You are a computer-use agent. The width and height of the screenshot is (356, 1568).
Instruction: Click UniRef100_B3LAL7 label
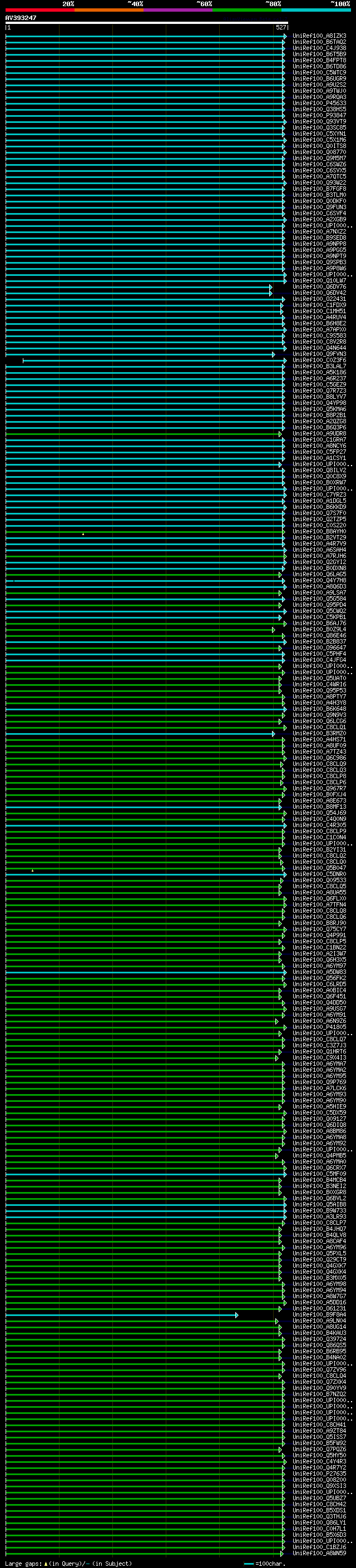pos(319,367)
